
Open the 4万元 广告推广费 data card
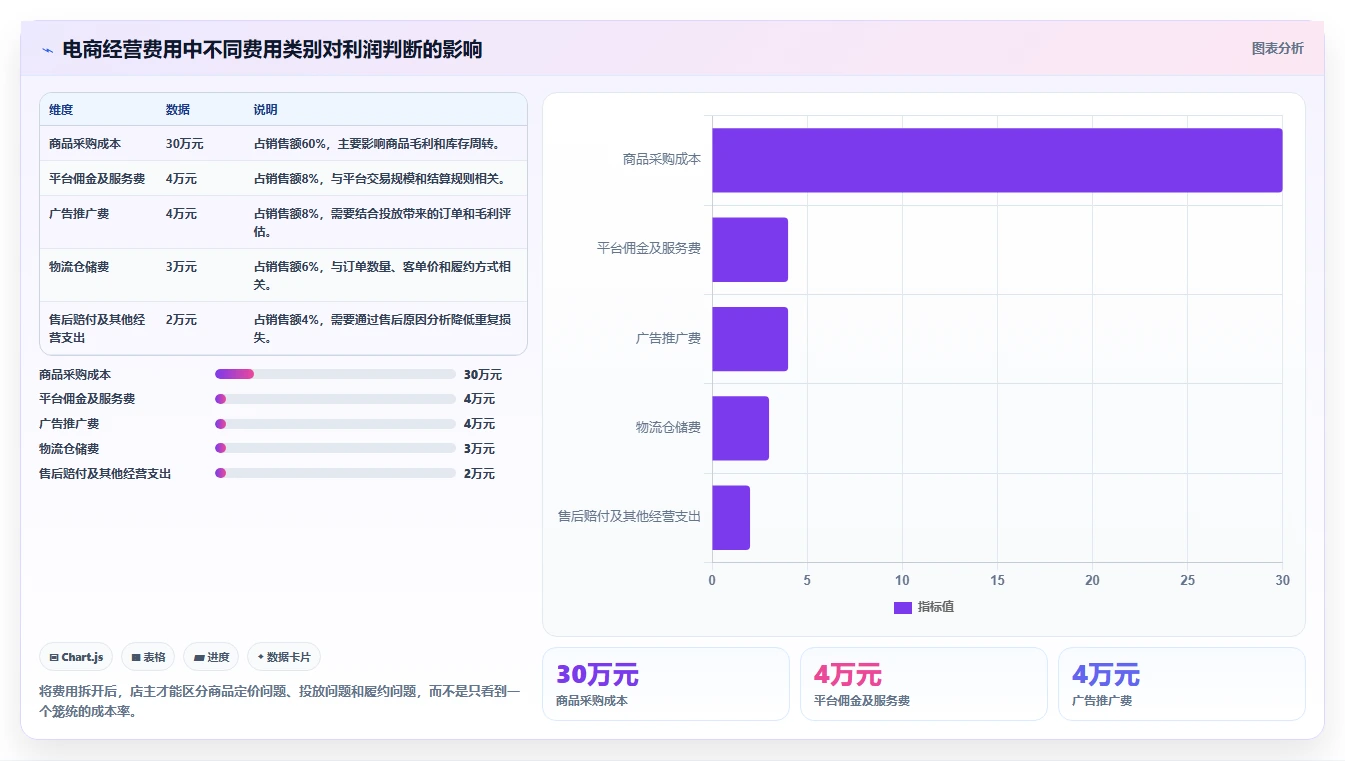1182,684
